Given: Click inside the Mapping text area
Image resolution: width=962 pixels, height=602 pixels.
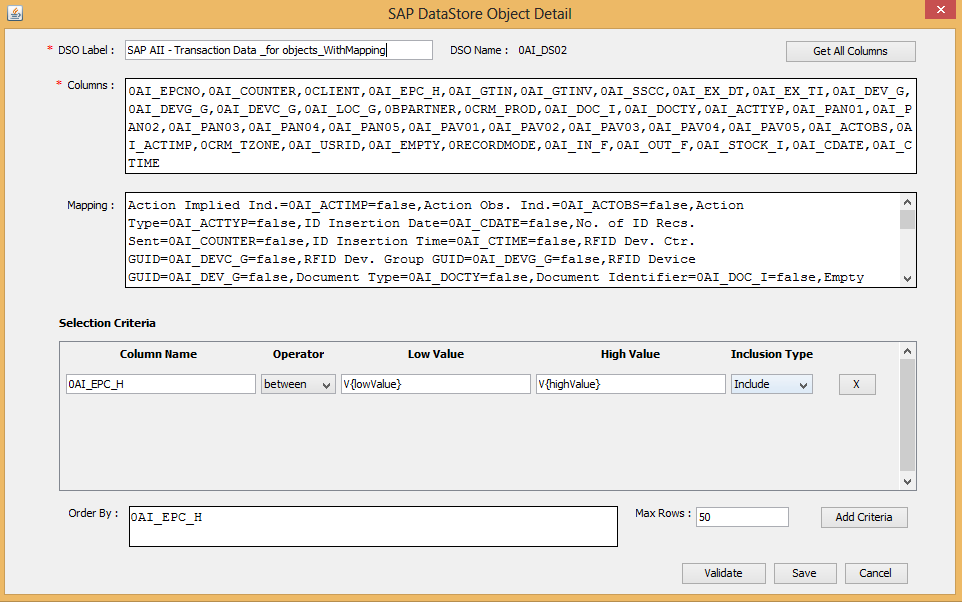Looking at the screenshot, I should click(x=512, y=240).
